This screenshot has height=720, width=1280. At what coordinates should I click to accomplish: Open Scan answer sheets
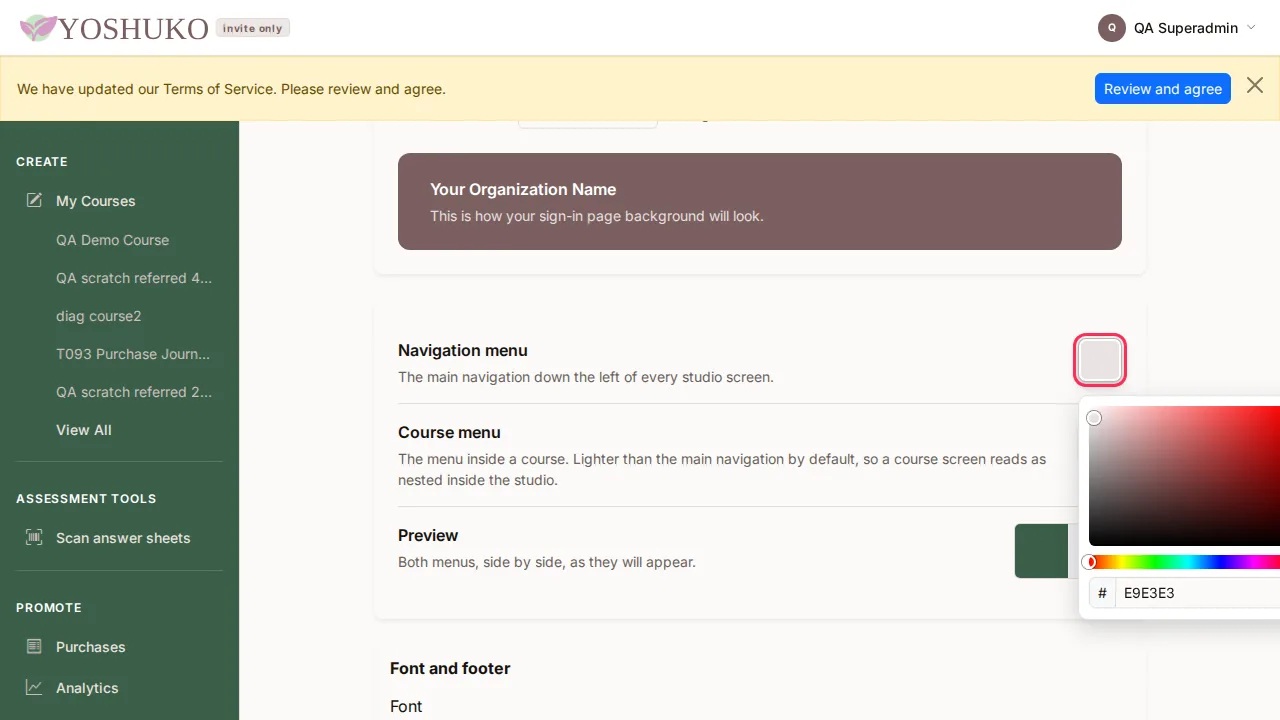click(123, 538)
